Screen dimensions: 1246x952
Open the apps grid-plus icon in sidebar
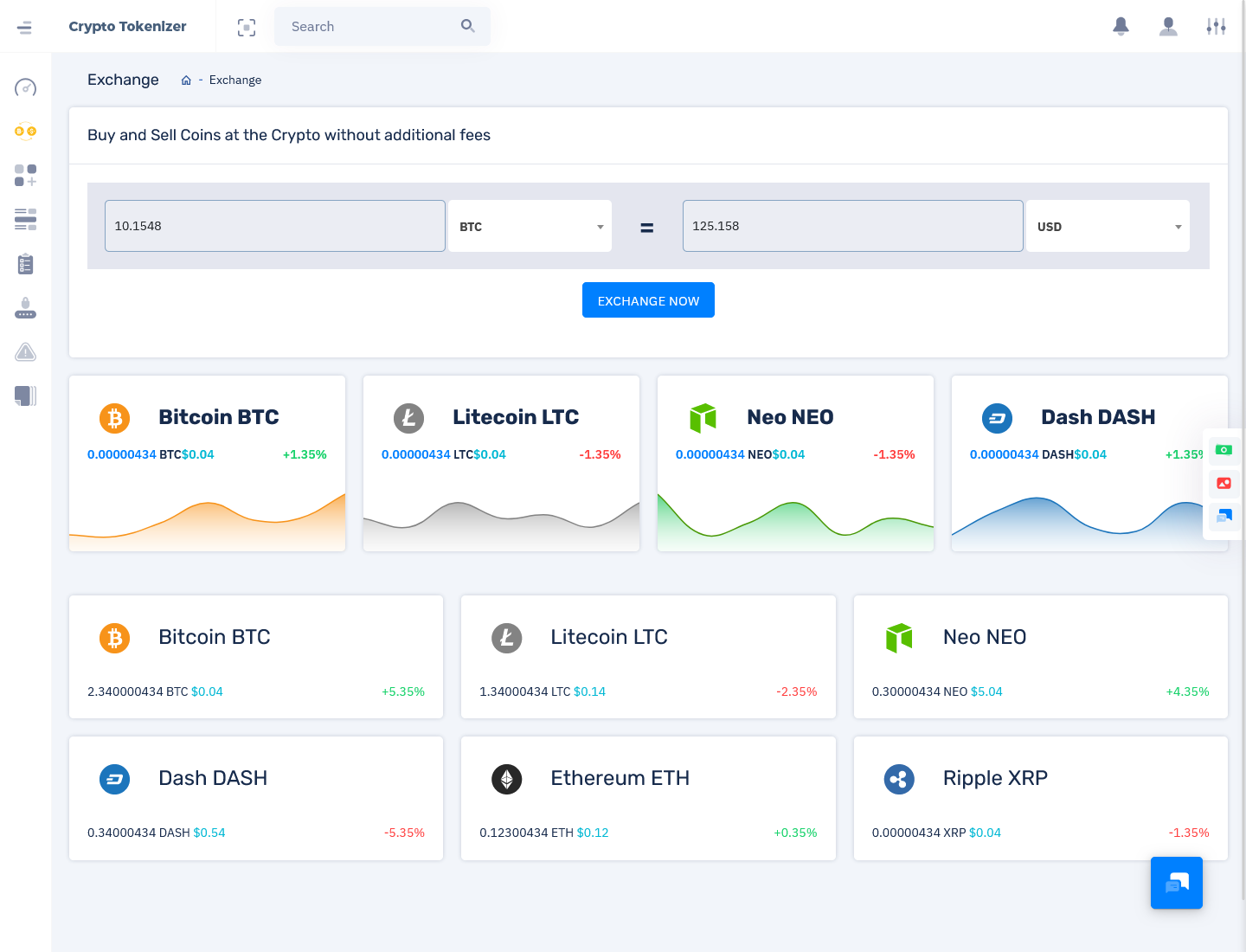(25, 176)
